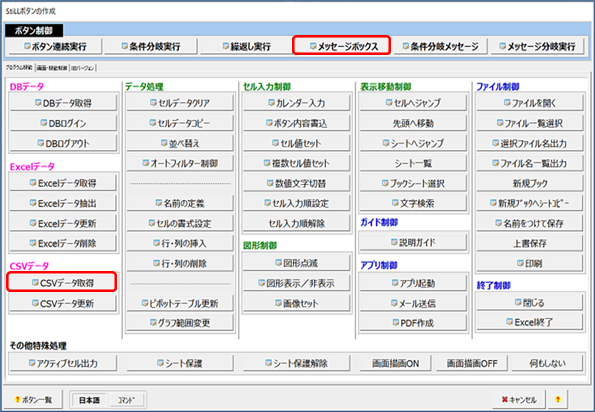The image size is (595, 412).
Task: Choose the メッセージボックス button
Action: pyautogui.click(x=342, y=46)
